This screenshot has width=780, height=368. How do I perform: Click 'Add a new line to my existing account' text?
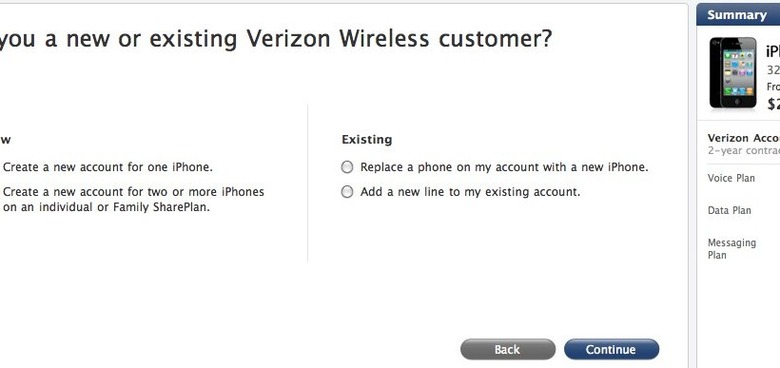[470, 192]
